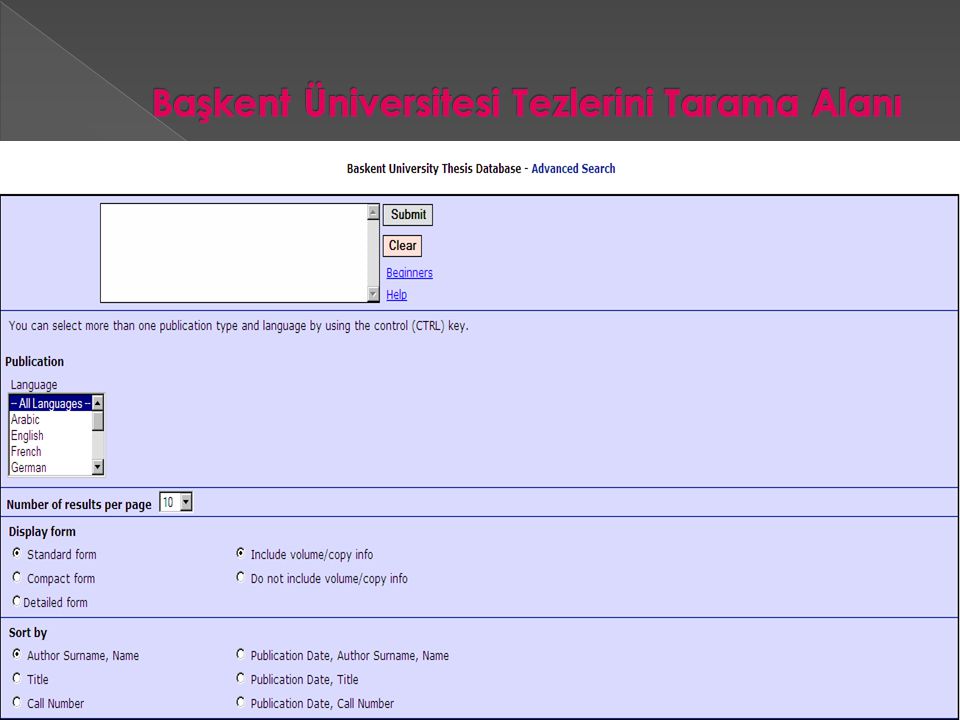
Task: Open the results per page dropdown
Action: tap(186, 503)
